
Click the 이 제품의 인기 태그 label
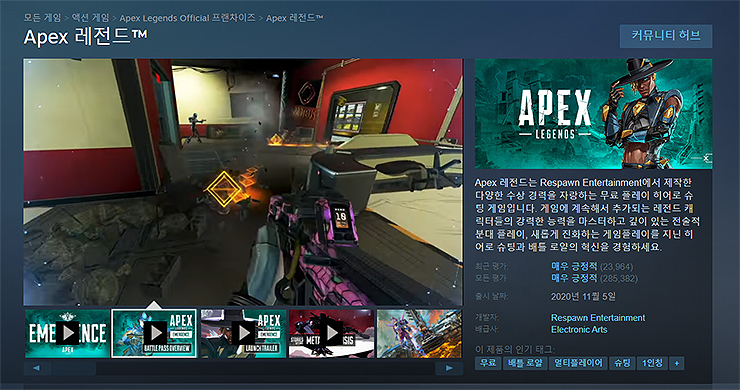coord(514,350)
